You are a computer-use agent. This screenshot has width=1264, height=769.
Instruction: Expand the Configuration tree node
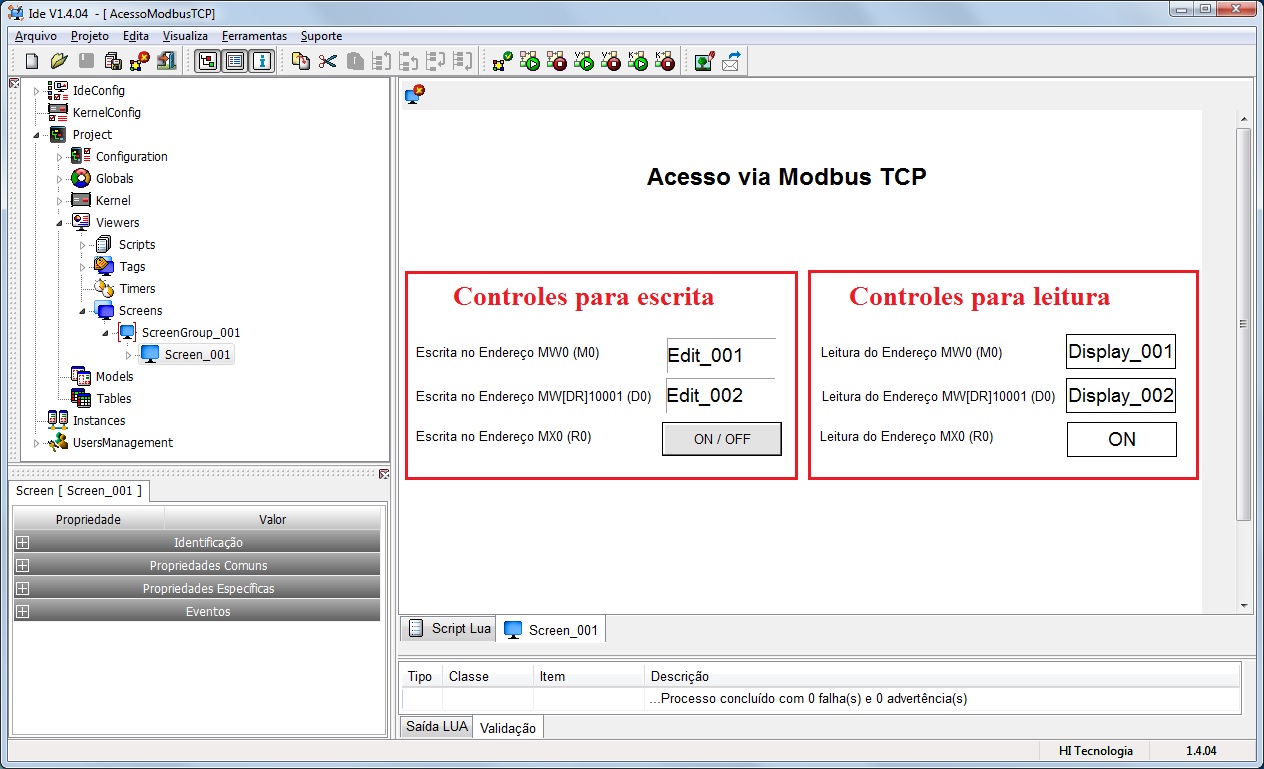(60, 157)
